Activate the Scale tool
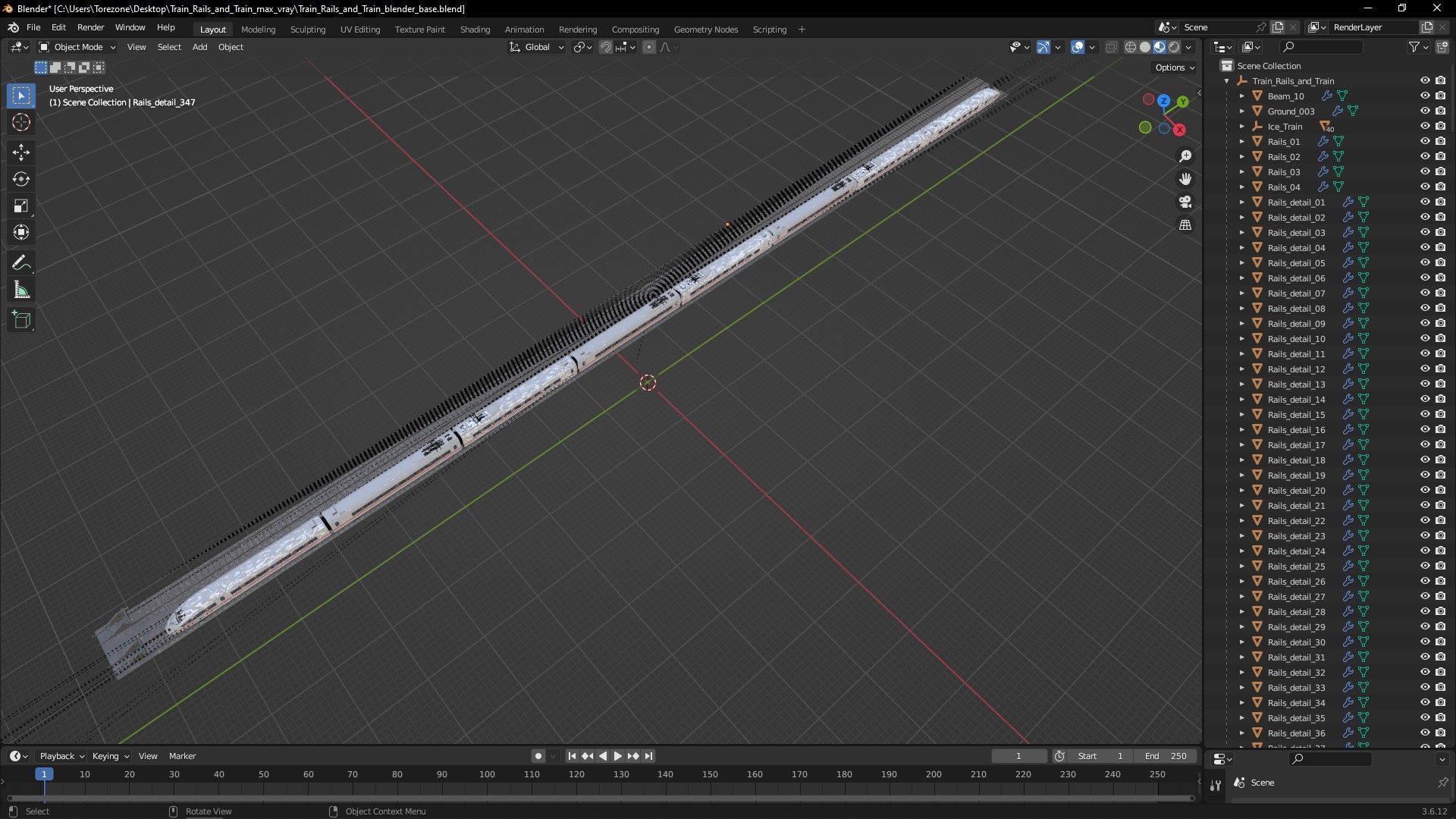Screen dimensions: 1456x819 (x=21, y=206)
